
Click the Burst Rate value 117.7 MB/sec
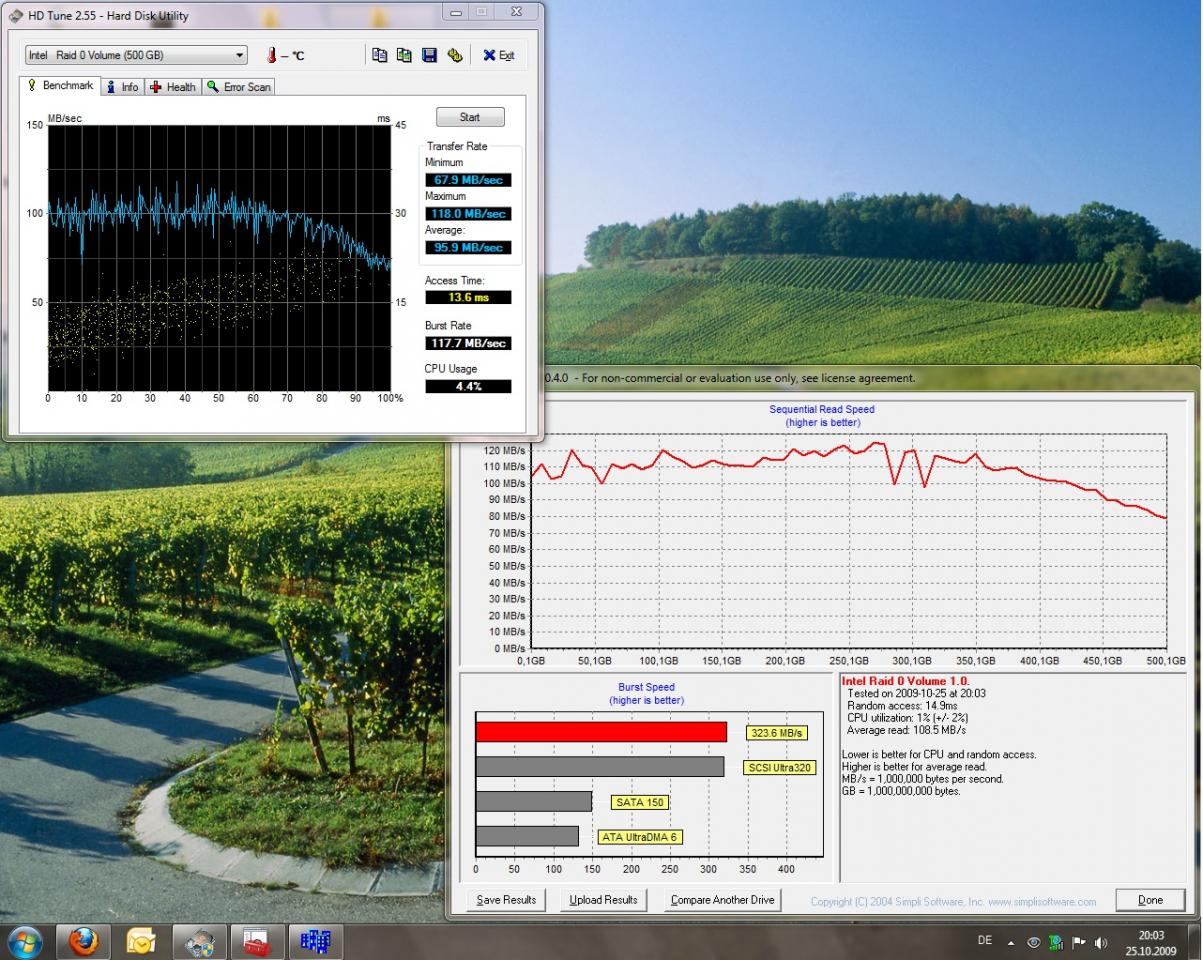(468, 343)
